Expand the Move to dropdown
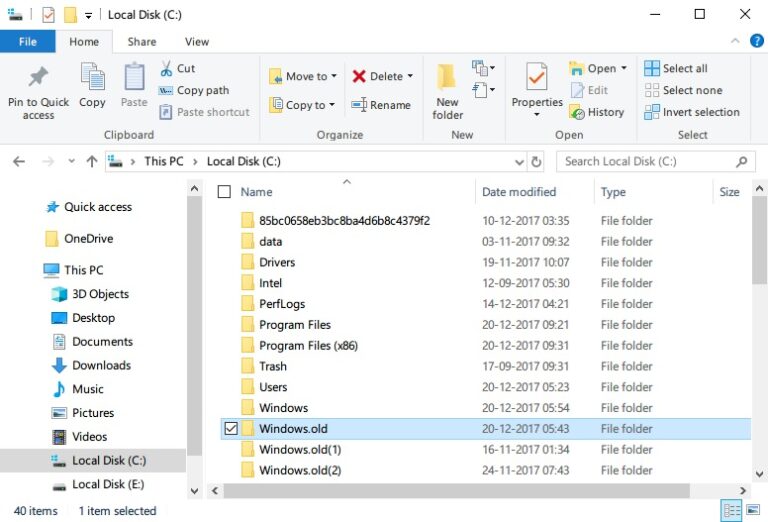The height and width of the screenshot is (522, 768). coord(333,76)
